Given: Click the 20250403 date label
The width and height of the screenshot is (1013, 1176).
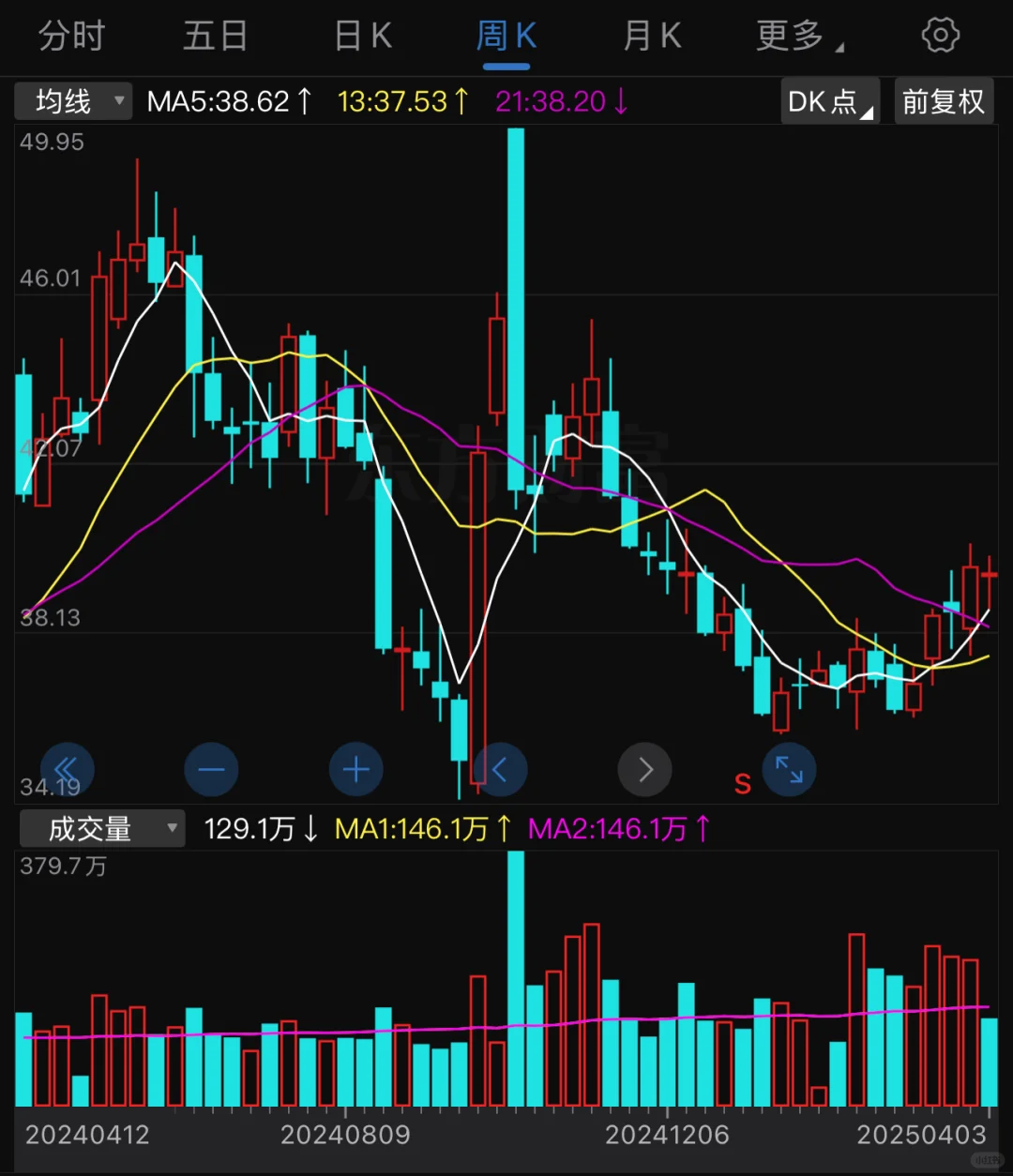Looking at the screenshot, I should [921, 1135].
